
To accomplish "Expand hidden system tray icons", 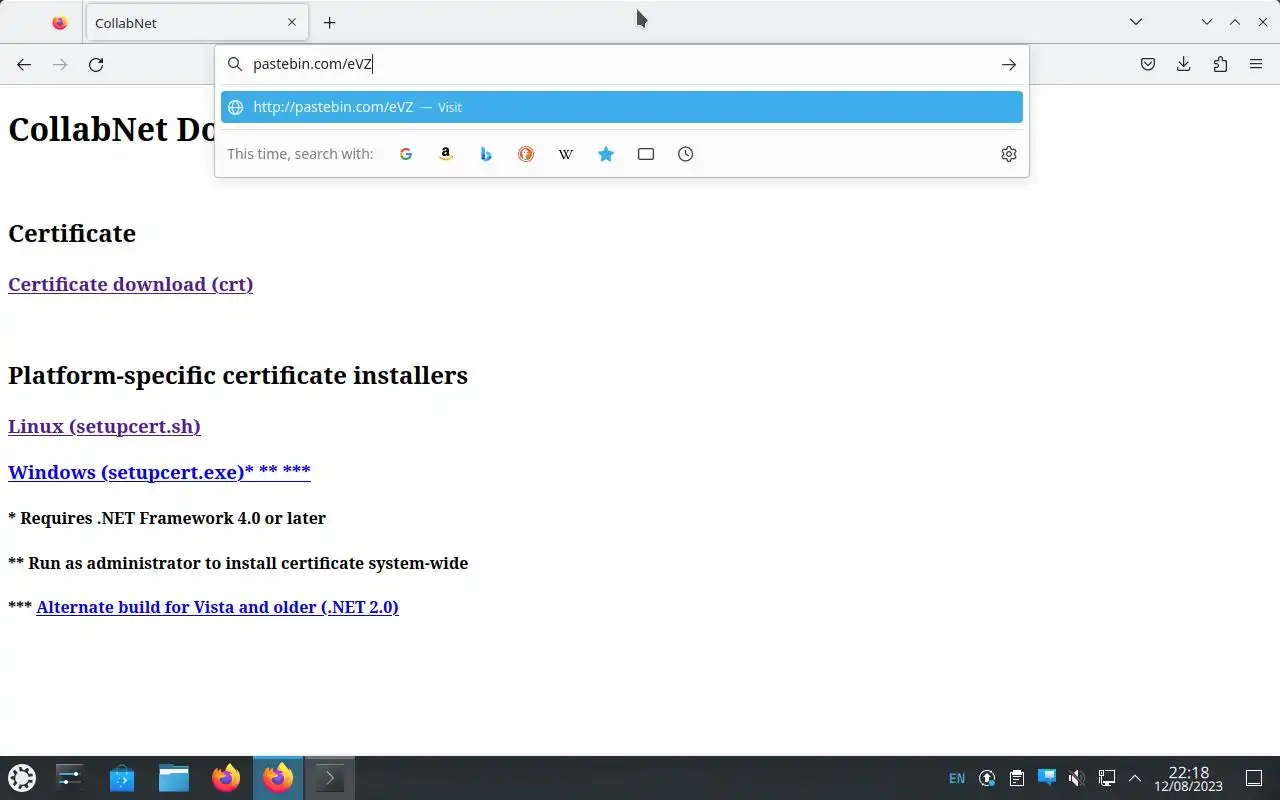I will click(x=1135, y=778).
